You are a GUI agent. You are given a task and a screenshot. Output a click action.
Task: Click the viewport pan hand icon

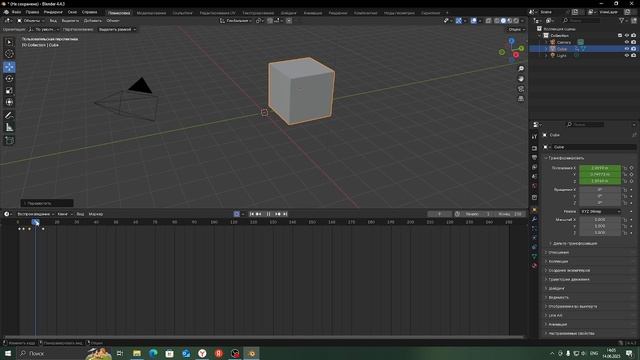point(521,79)
